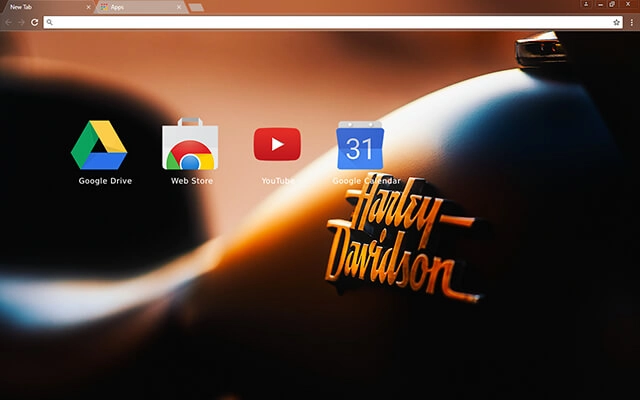
Task: Open a new tab with the new-tab button
Action: tap(196, 7)
